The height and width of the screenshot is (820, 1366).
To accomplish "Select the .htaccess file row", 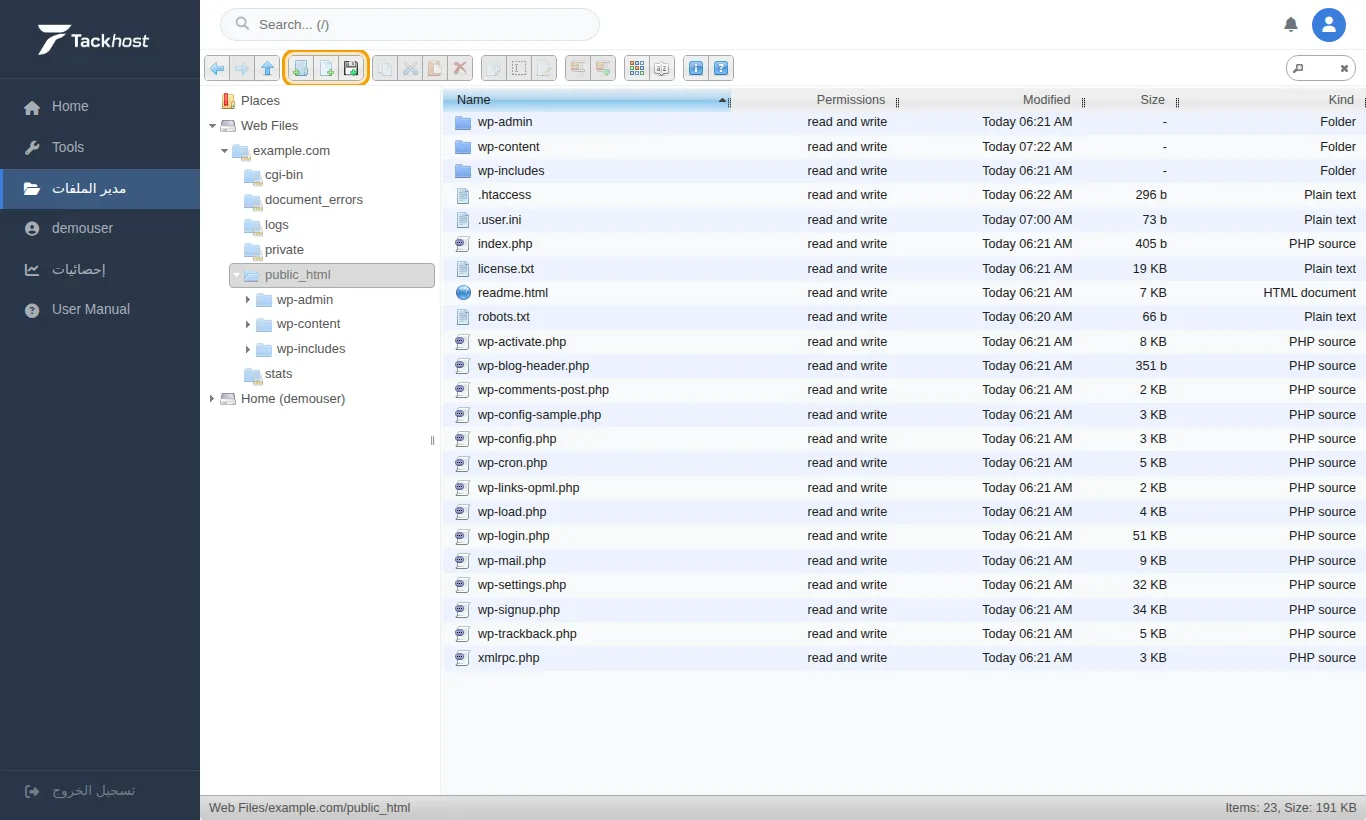I will pos(904,195).
